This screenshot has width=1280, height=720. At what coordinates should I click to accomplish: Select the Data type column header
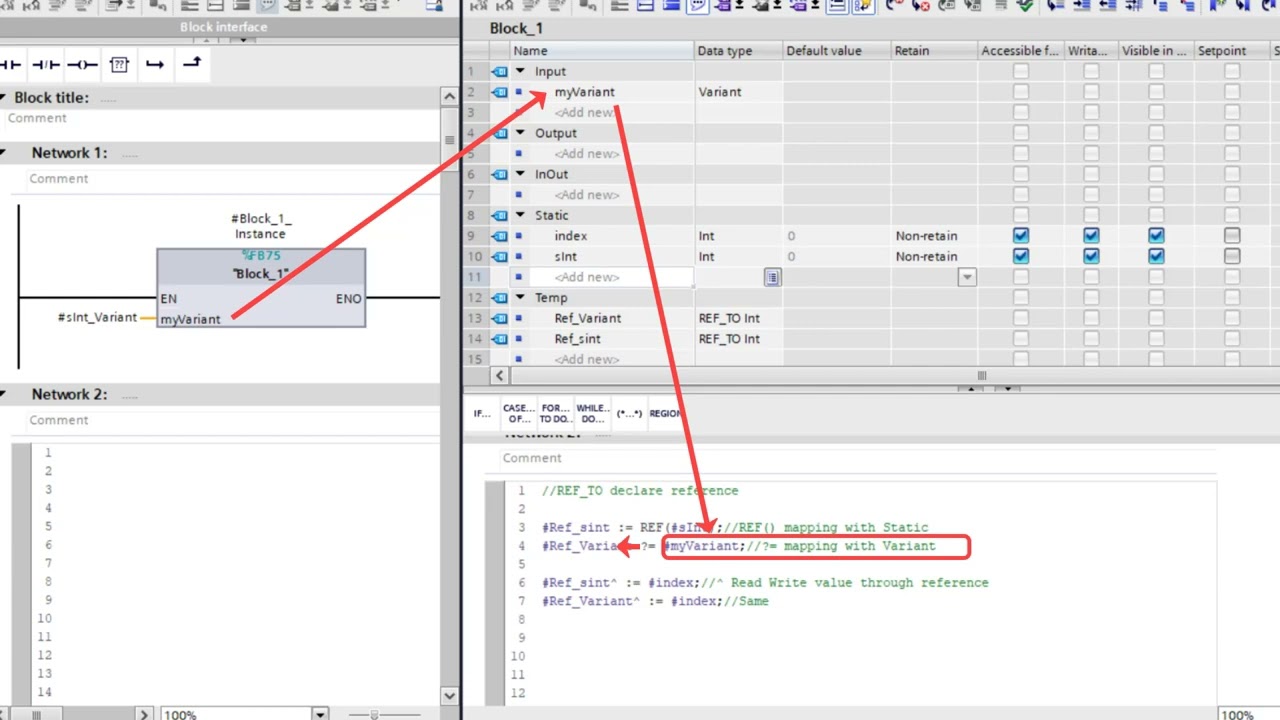tap(738, 50)
